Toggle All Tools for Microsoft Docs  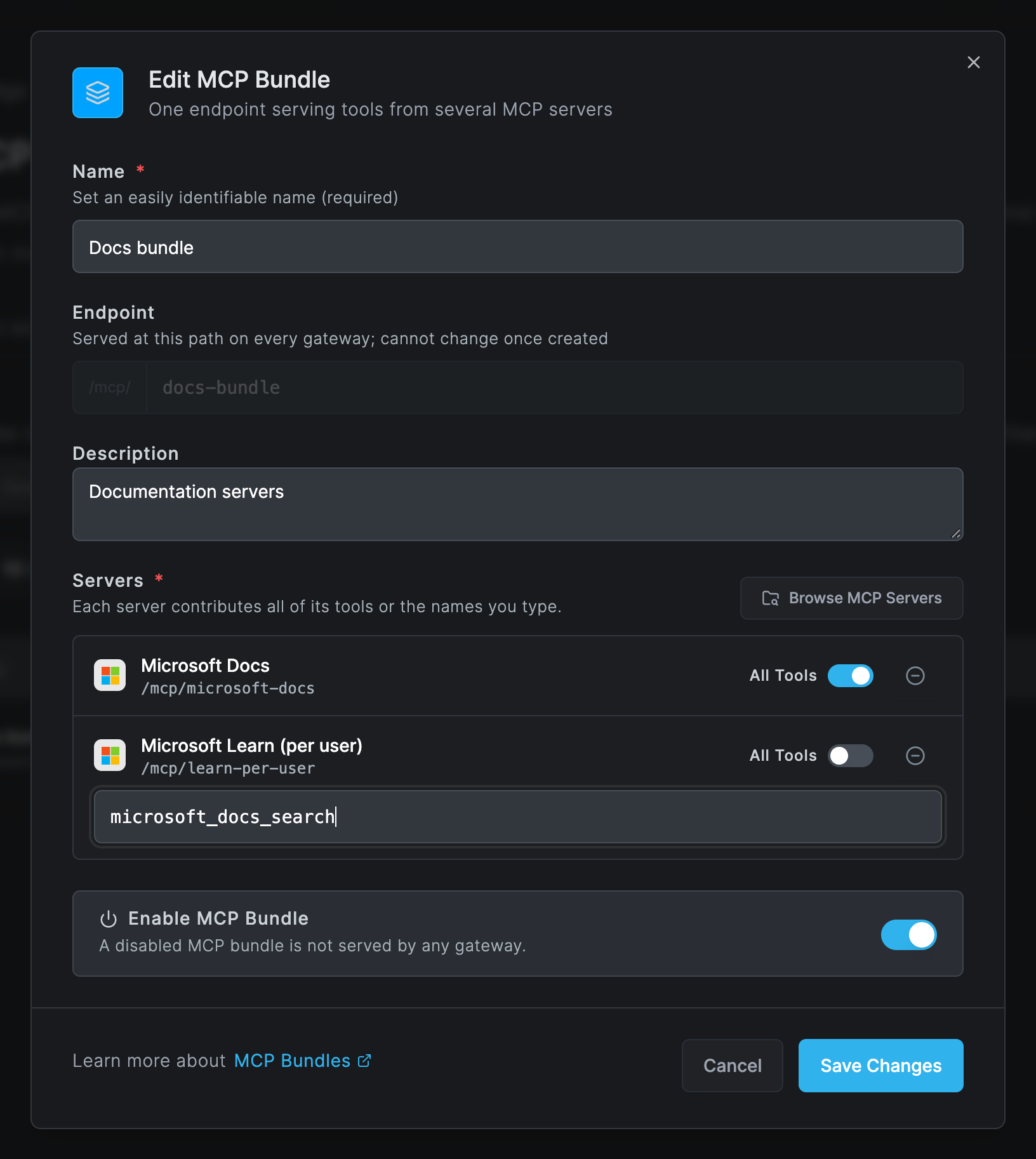pyautogui.click(x=850, y=676)
